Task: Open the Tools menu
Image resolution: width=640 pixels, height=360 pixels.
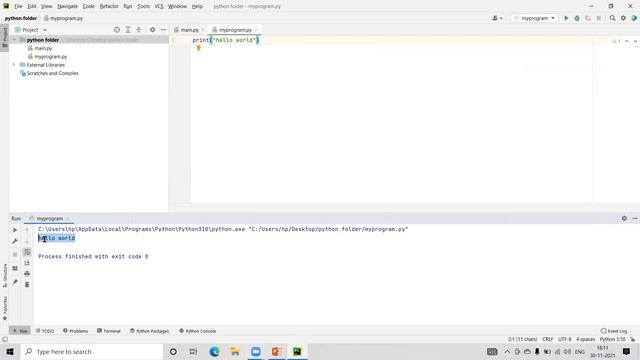Action: (x=143, y=7)
